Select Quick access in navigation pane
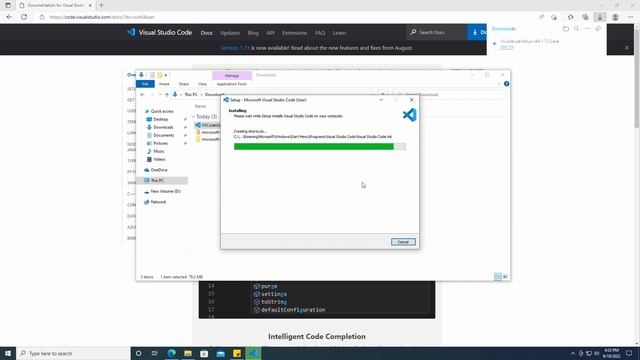The image size is (640, 360). click(x=162, y=111)
